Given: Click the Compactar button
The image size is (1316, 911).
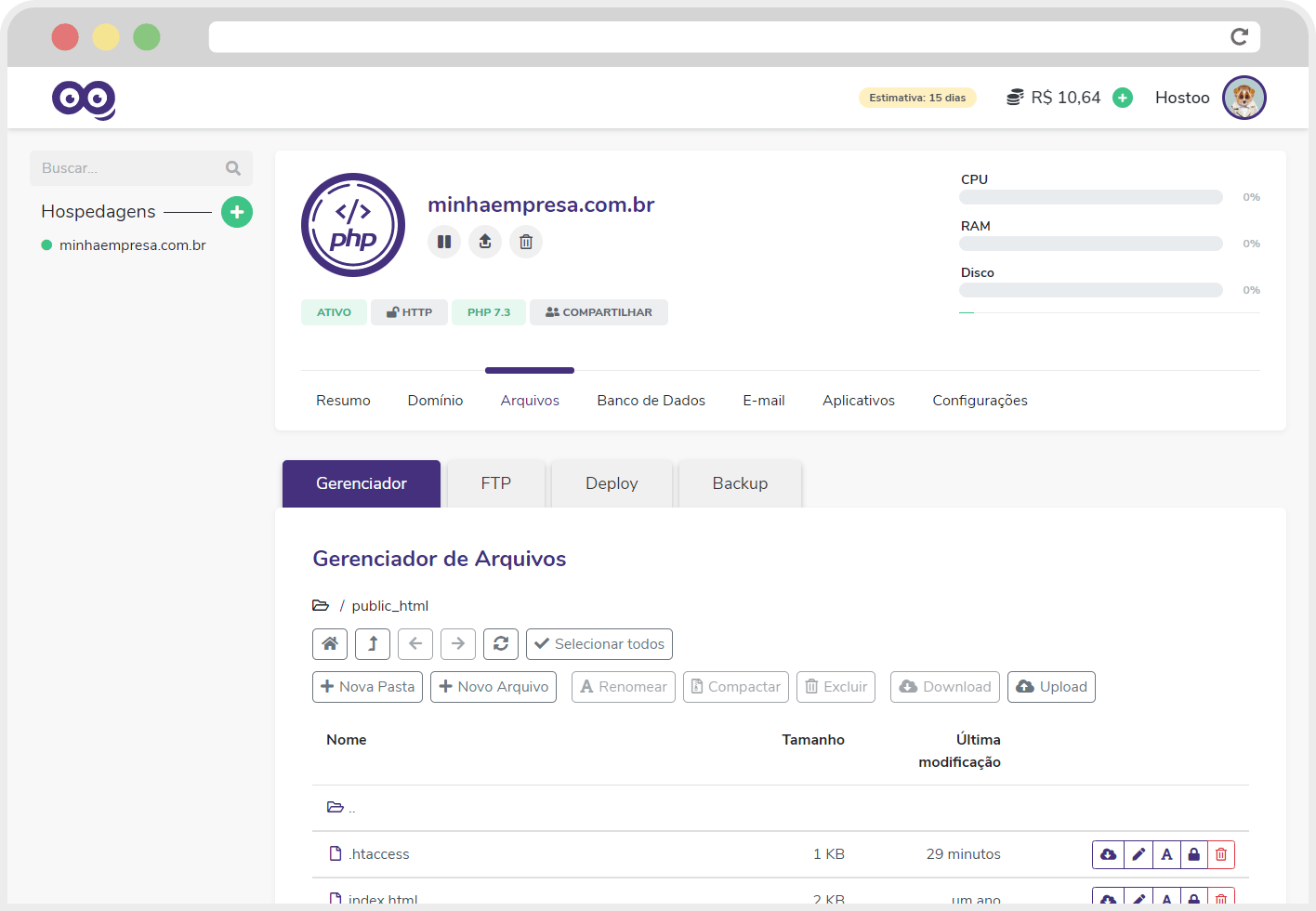Looking at the screenshot, I should pyautogui.click(x=736, y=687).
